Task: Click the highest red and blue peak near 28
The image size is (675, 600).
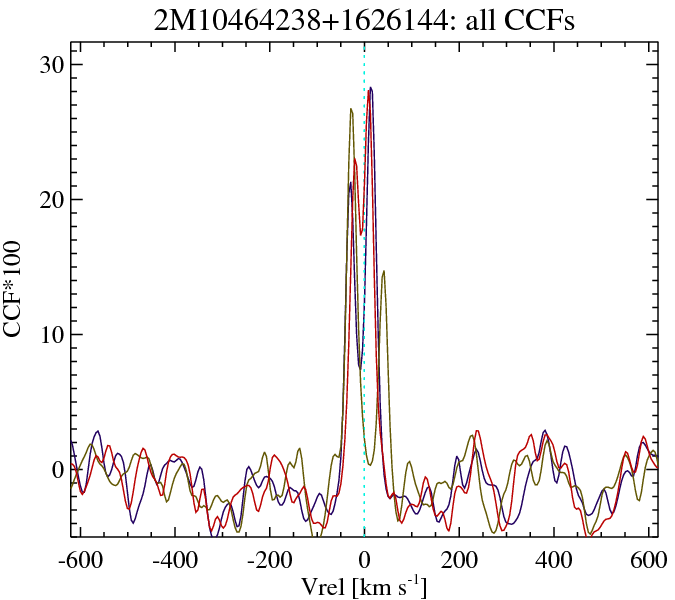Action: pos(371,88)
